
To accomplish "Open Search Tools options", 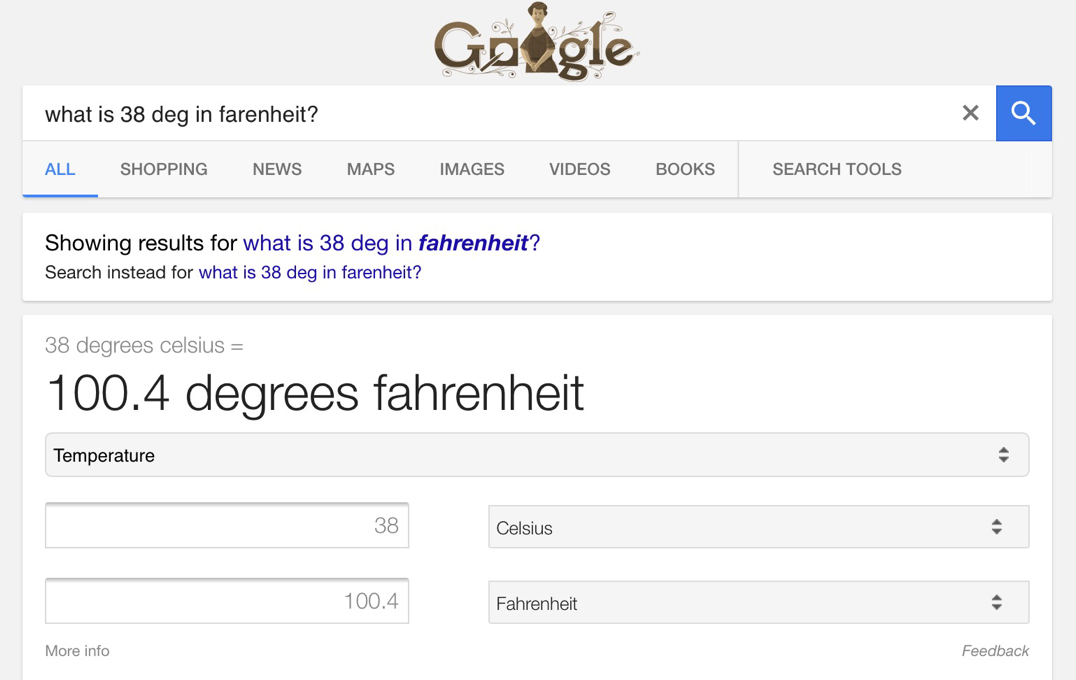I will point(837,169).
